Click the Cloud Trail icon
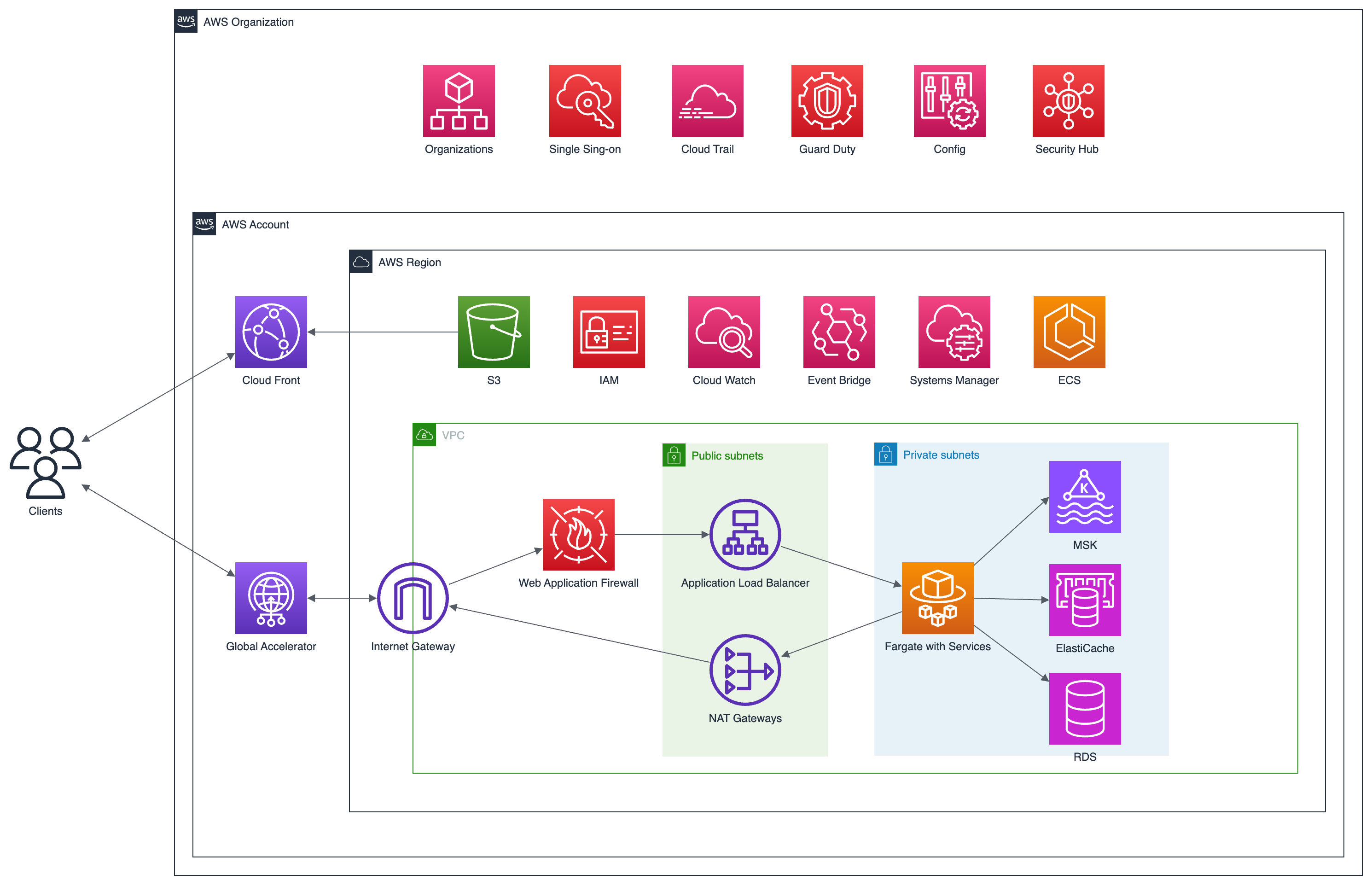Image resolution: width=1372 pixels, height=886 pixels. [707, 101]
